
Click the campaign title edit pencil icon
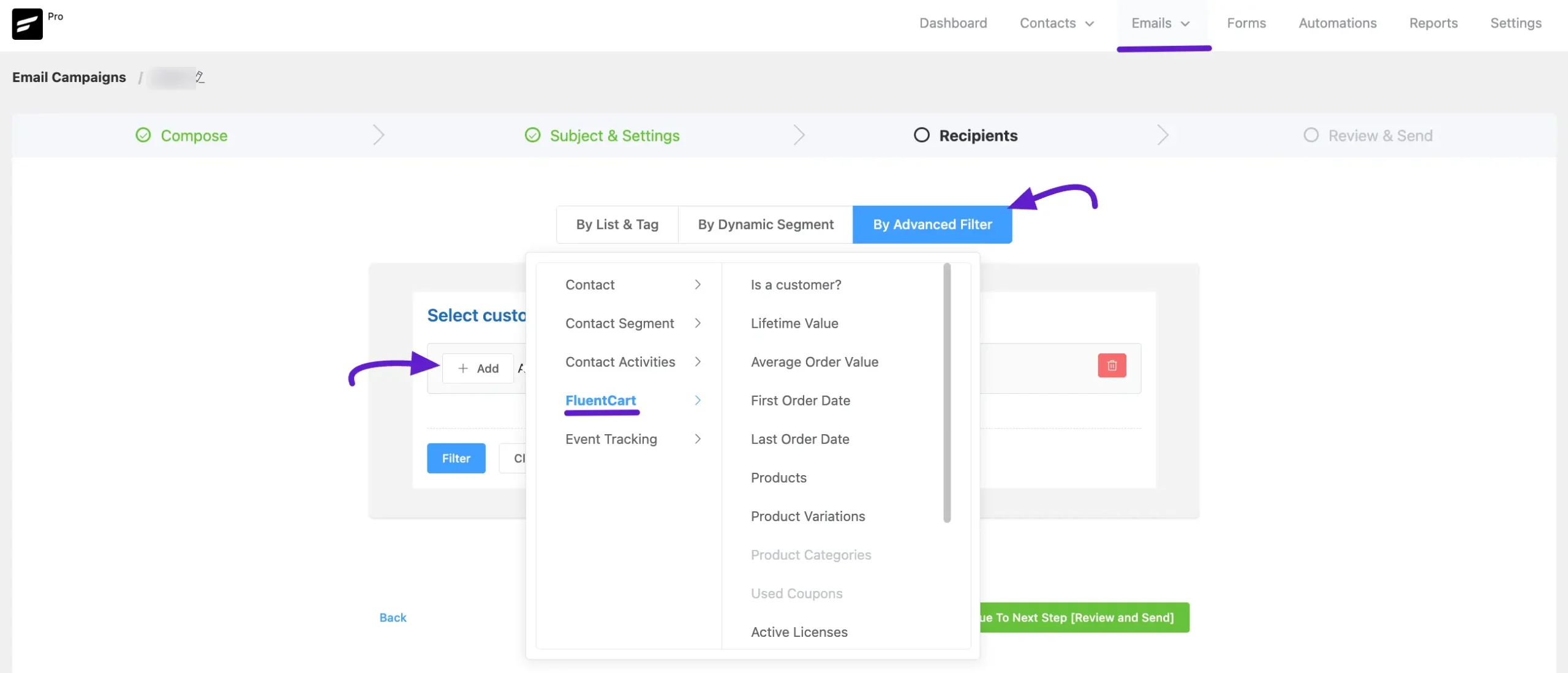(x=200, y=77)
